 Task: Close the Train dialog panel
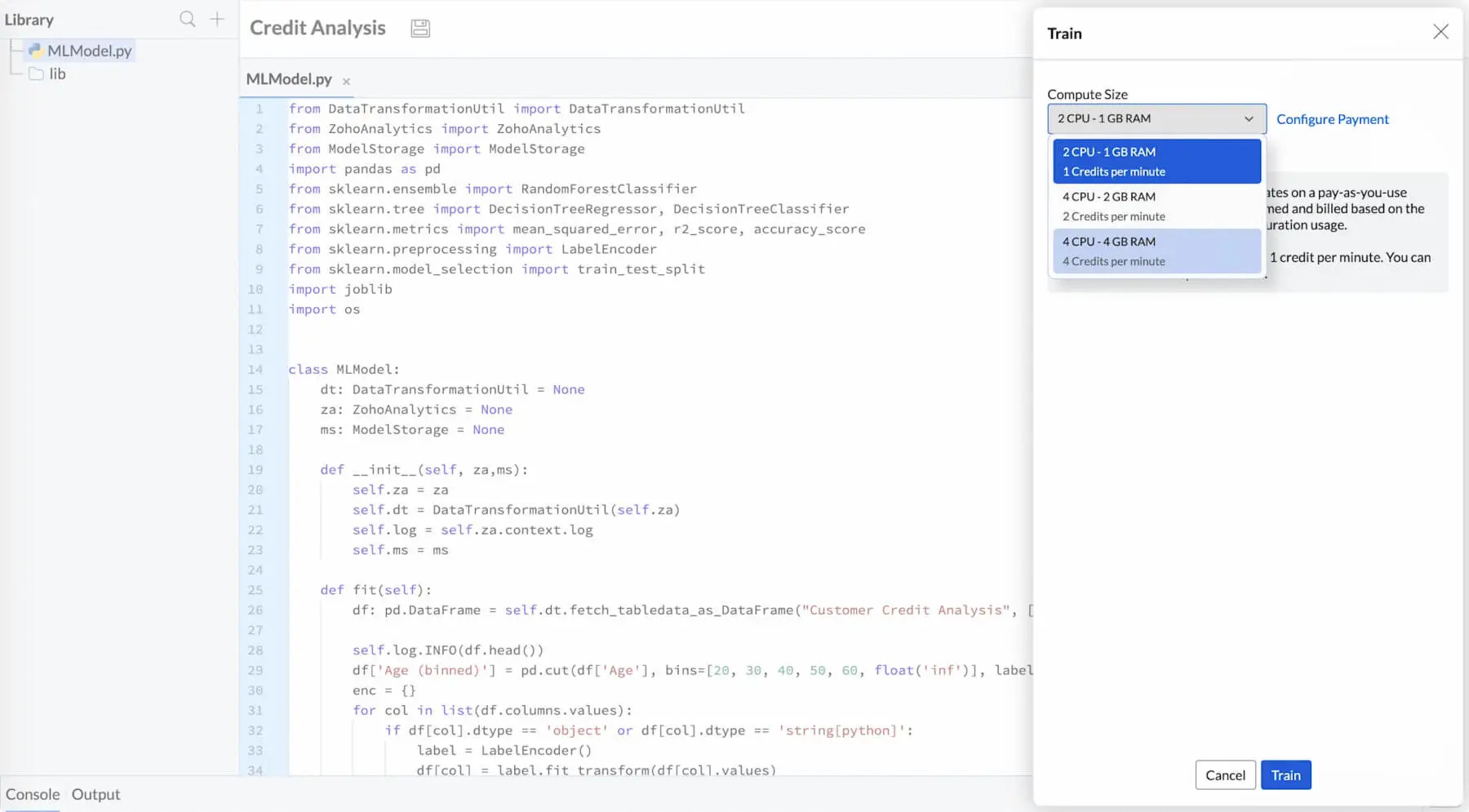tap(1440, 32)
